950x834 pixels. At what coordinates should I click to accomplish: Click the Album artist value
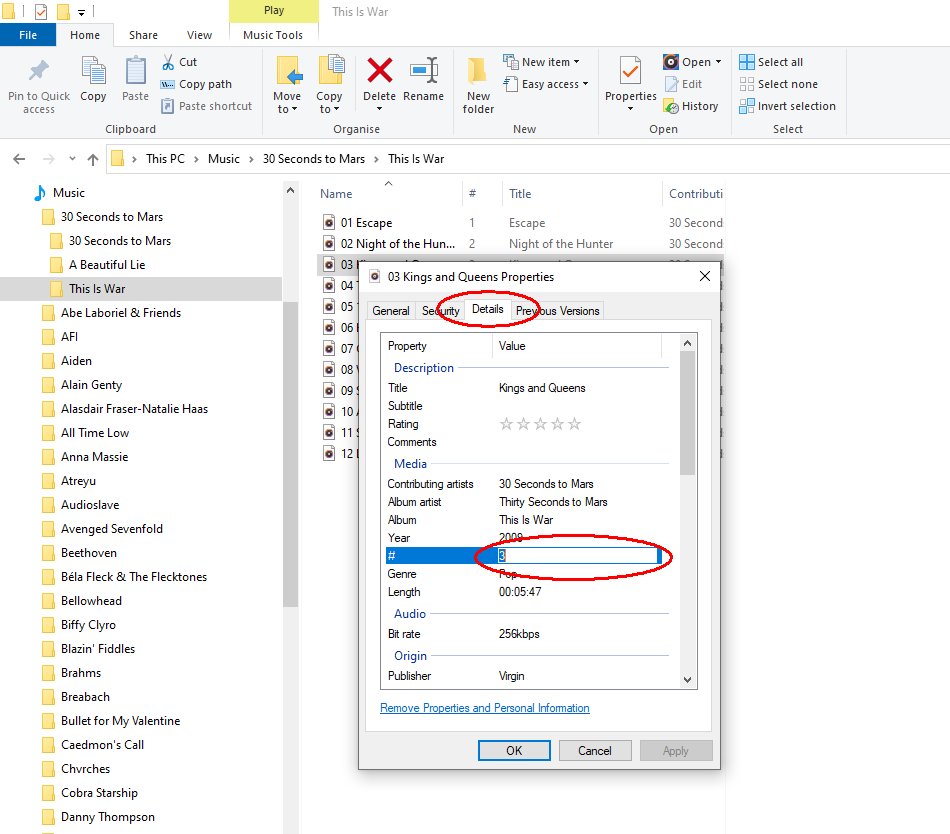pos(553,501)
